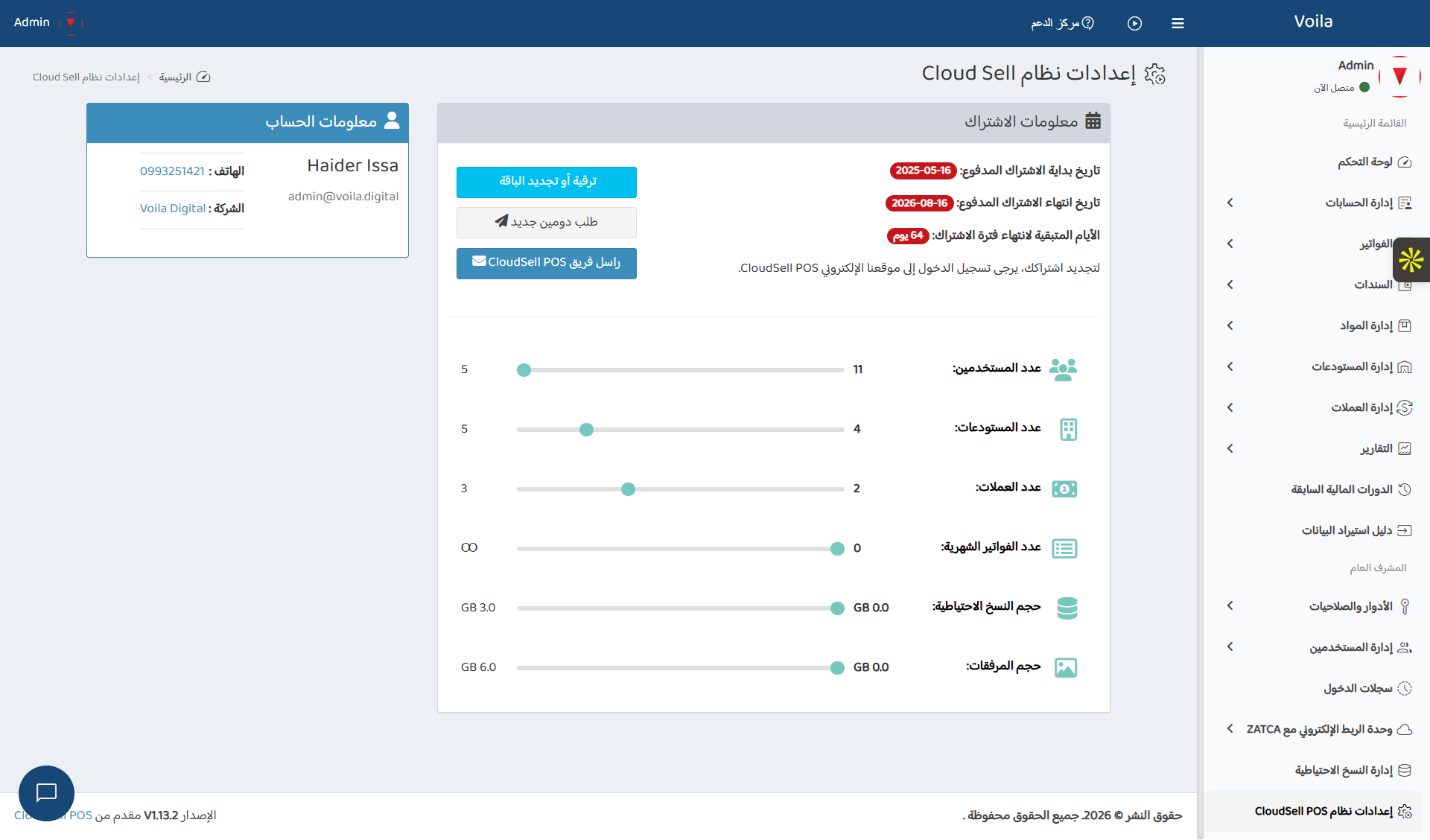1430x840 pixels.
Task: Click the users count slider handle
Action: (524, 370)
